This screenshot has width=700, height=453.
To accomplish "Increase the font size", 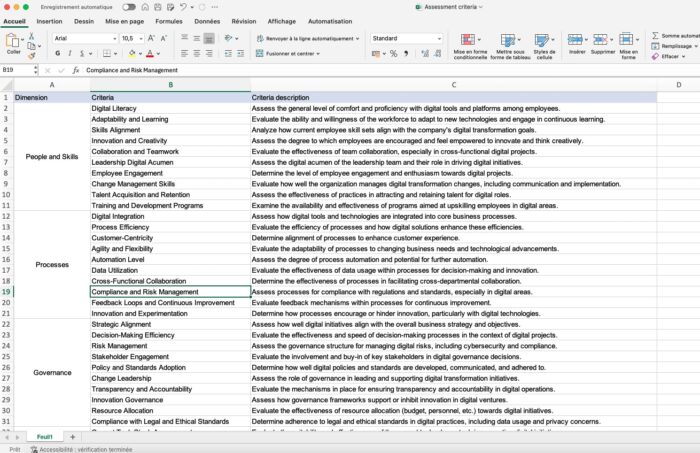I will pos(151,38).
